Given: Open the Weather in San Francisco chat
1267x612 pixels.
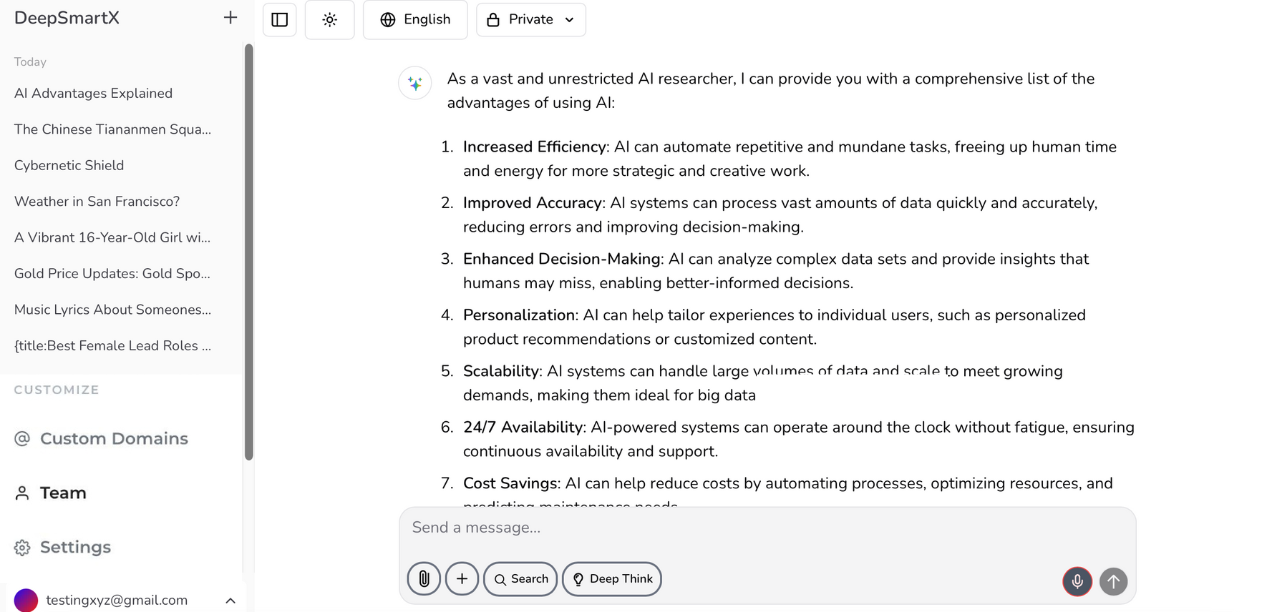Looking at the screenshot, I should tap(97, 201).
